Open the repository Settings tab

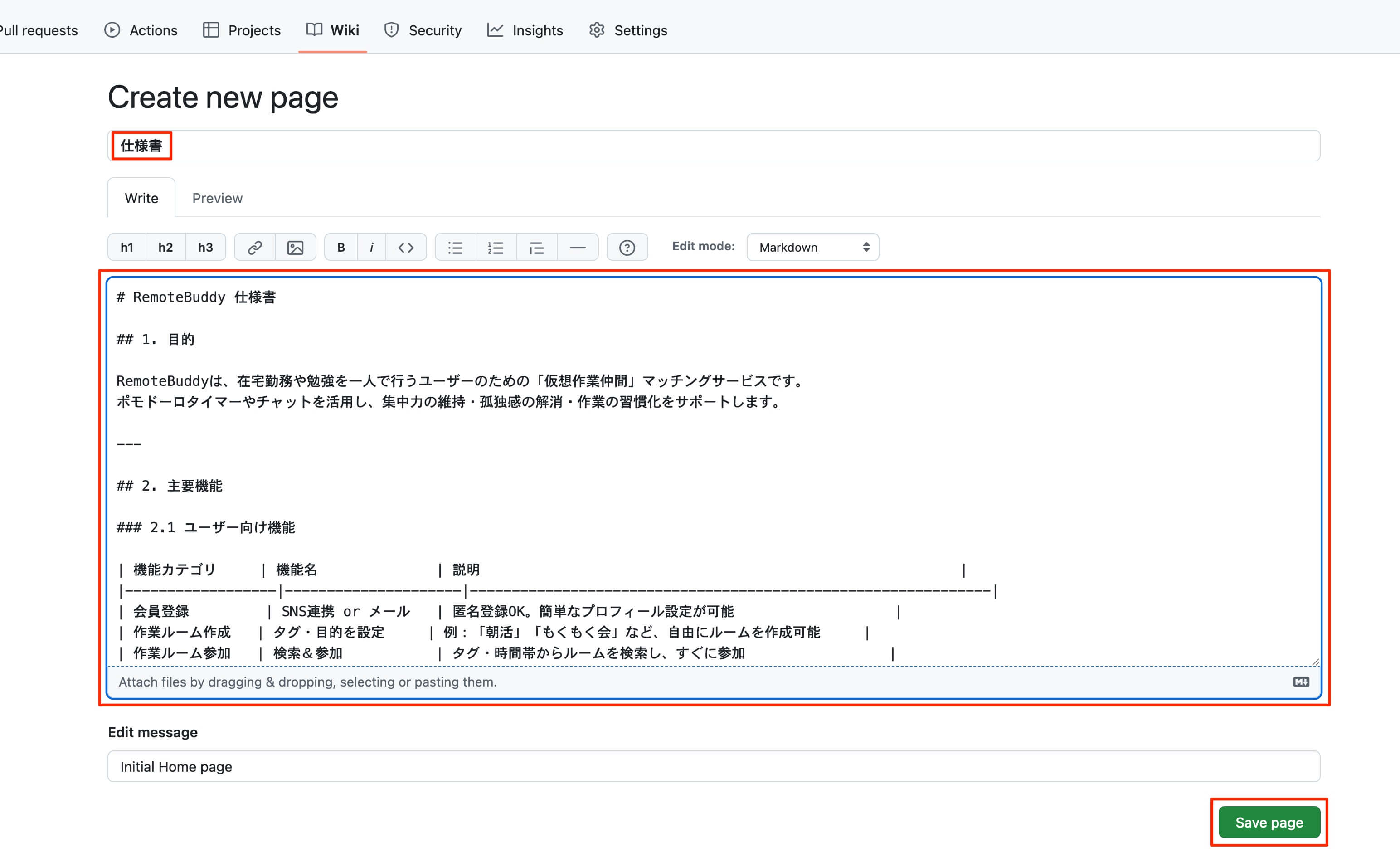tap(628, 30)
